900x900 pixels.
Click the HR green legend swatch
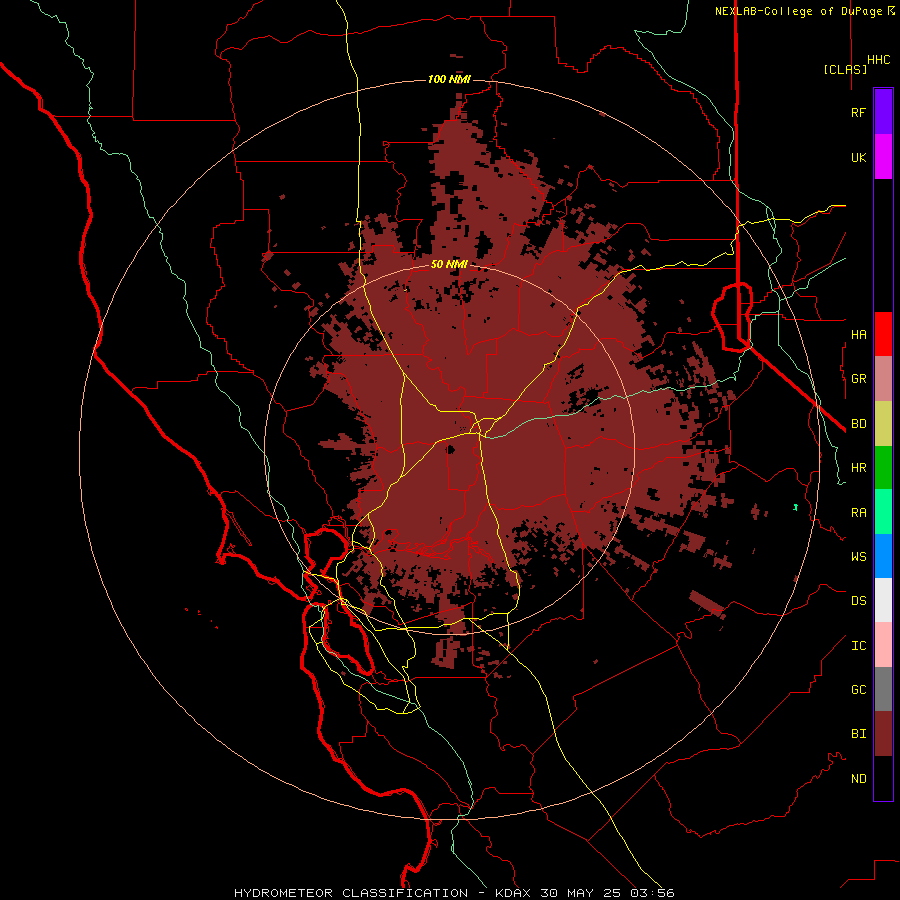[x=883, y=467]
